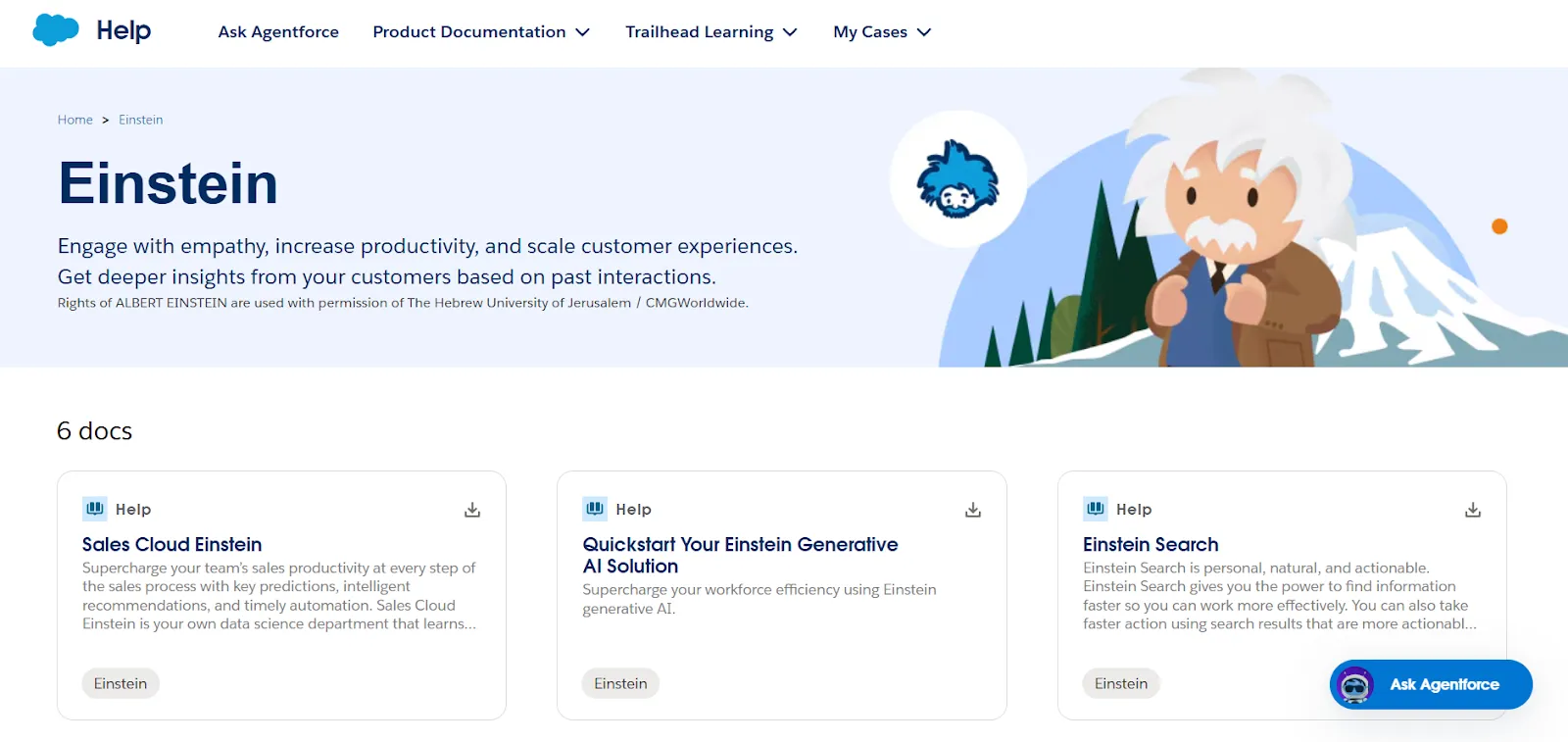
Task: Go to Home breadcrumb link
Action: pos(74,120)
